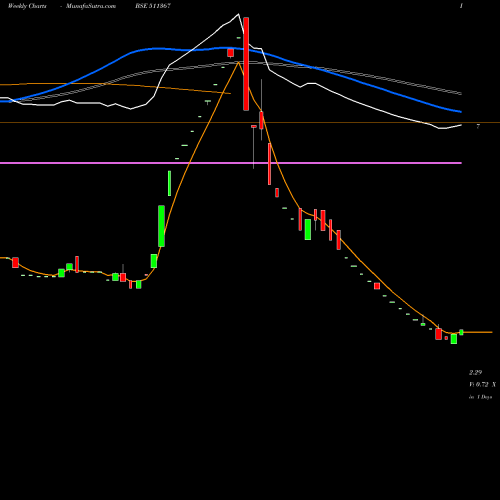Click the tallest red candlestick at the peak
500x500 pixels.
pos(246,64)
